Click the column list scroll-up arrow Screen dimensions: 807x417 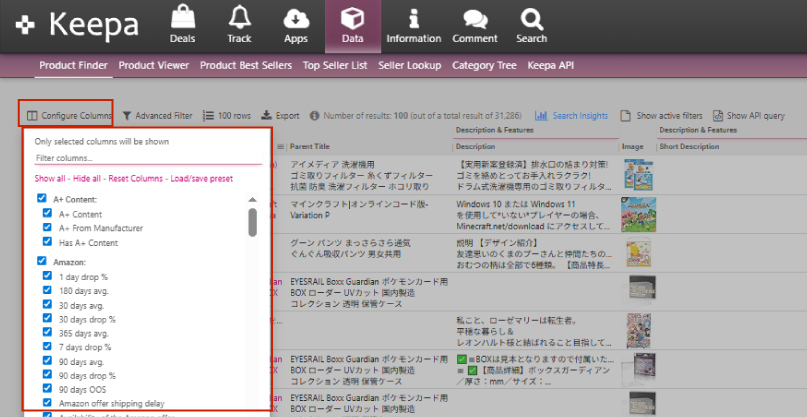point(252,200)
